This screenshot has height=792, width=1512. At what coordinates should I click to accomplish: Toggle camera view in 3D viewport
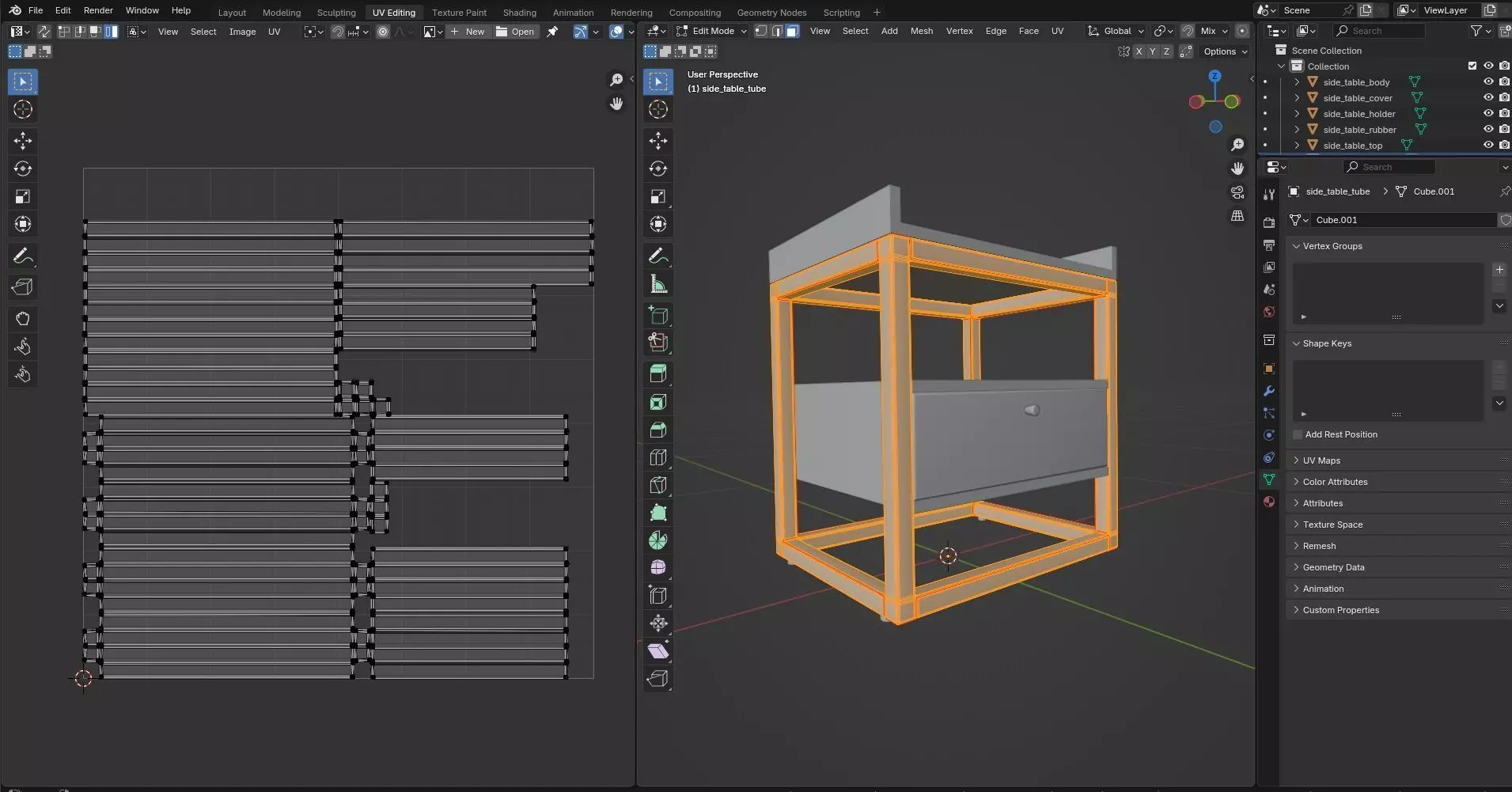click(x=1237, y=192)
